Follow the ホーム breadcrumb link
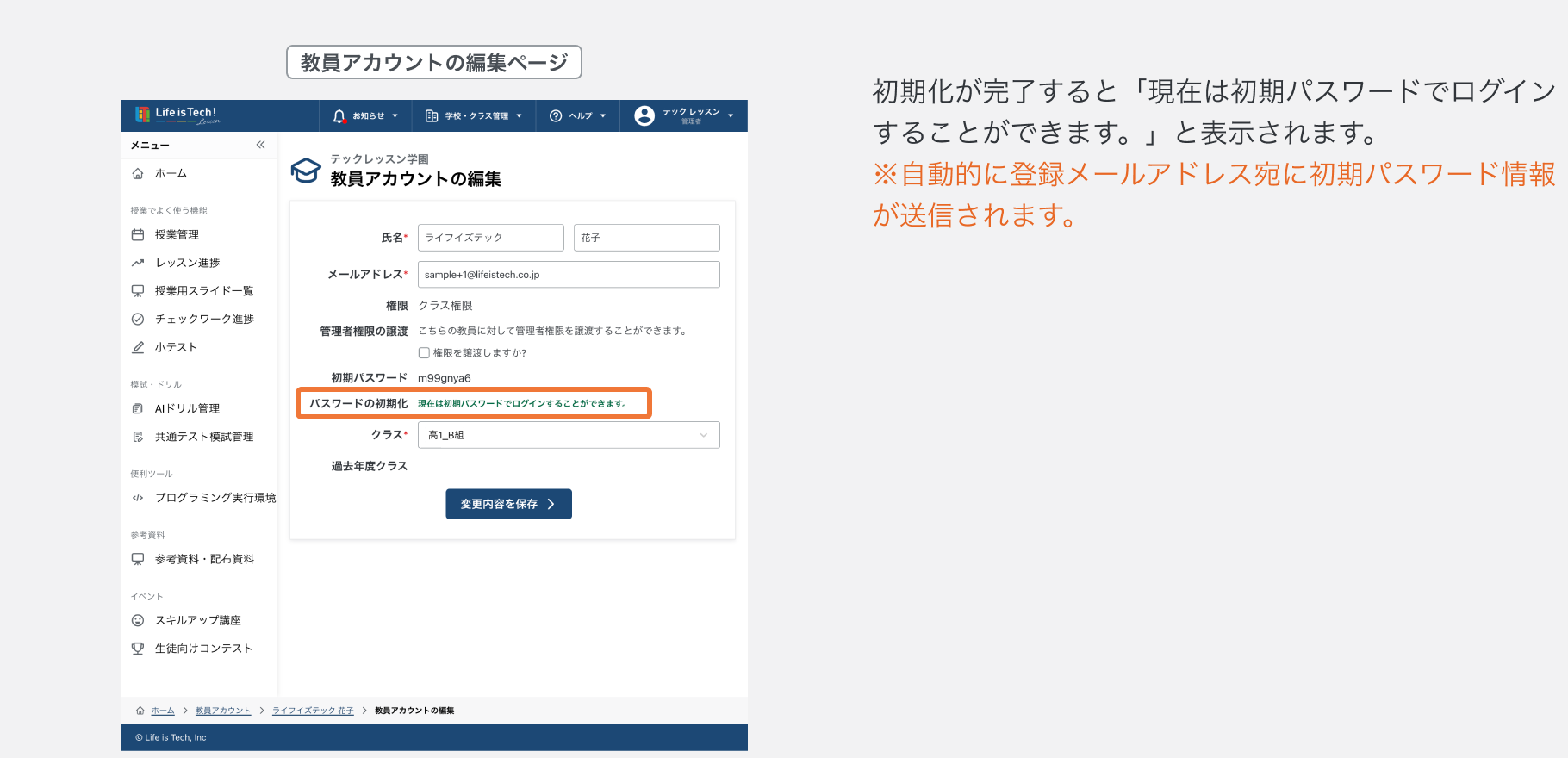The height and width of the screenshot is (758, 1568). click(163, 711)
